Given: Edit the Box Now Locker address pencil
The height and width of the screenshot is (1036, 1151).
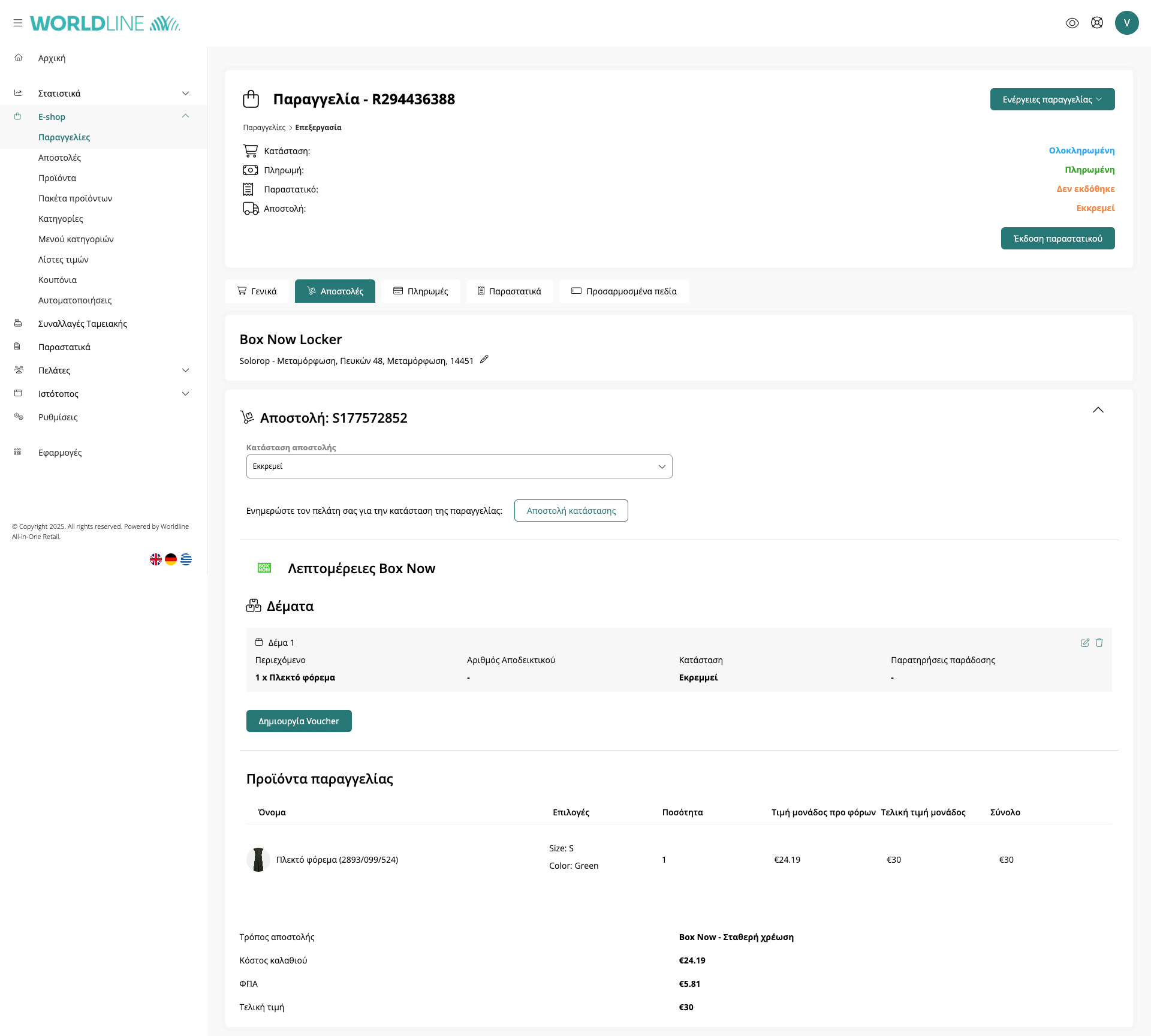Looking at the screenshot, I should coord(484,359).
